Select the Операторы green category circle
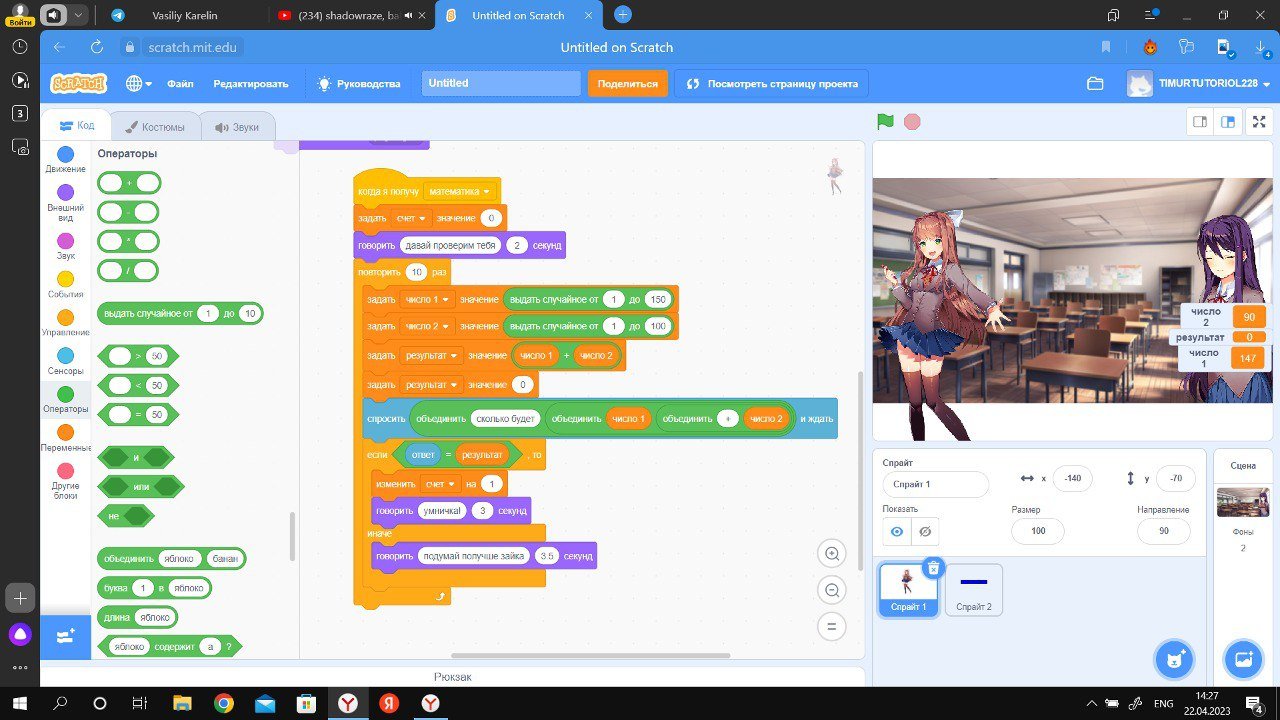The image size is (1280, 720). tap(65, 395)
